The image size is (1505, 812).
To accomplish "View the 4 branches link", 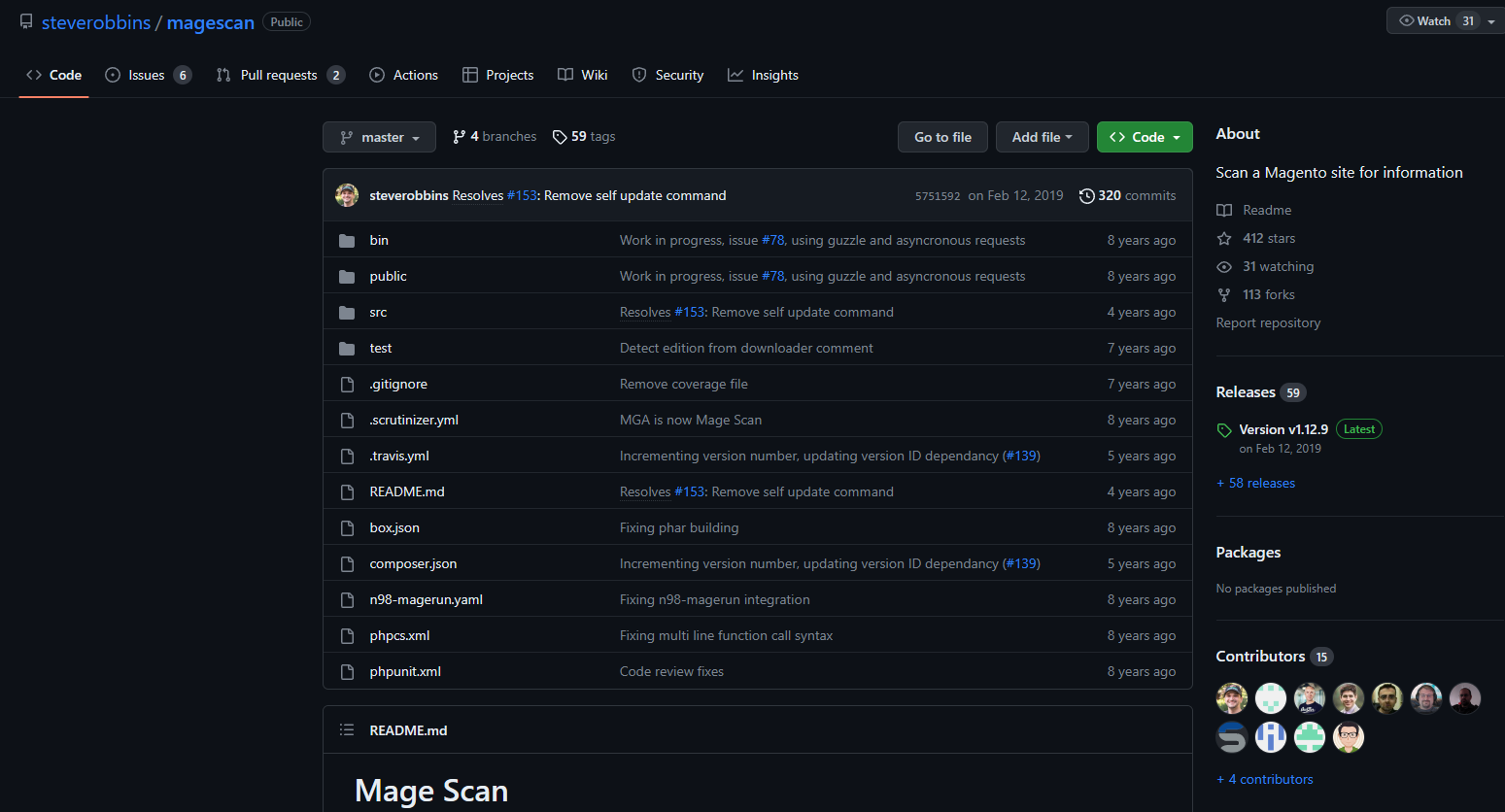I will click(x=495, y=137).
